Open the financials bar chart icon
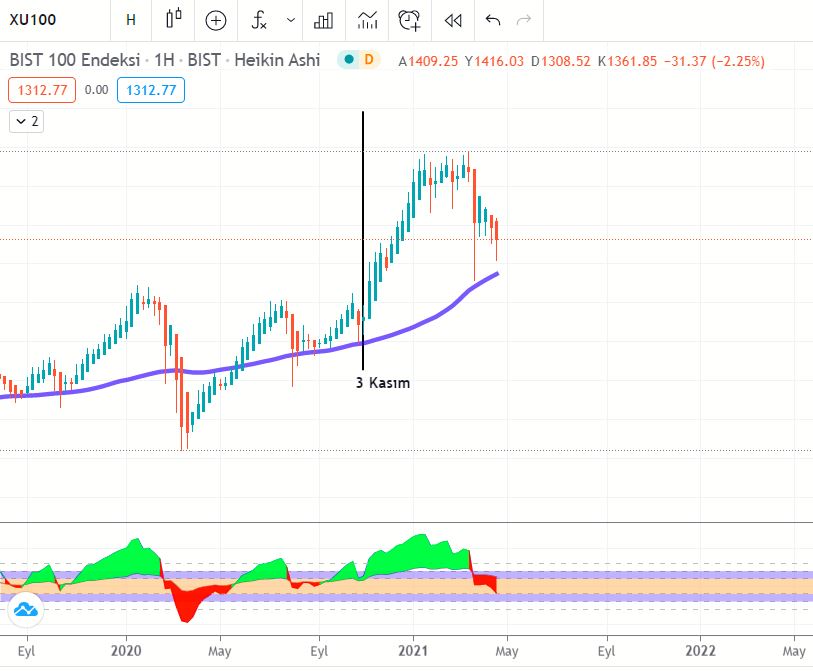This screenshot has height=671, width=813. pos(324,20)
